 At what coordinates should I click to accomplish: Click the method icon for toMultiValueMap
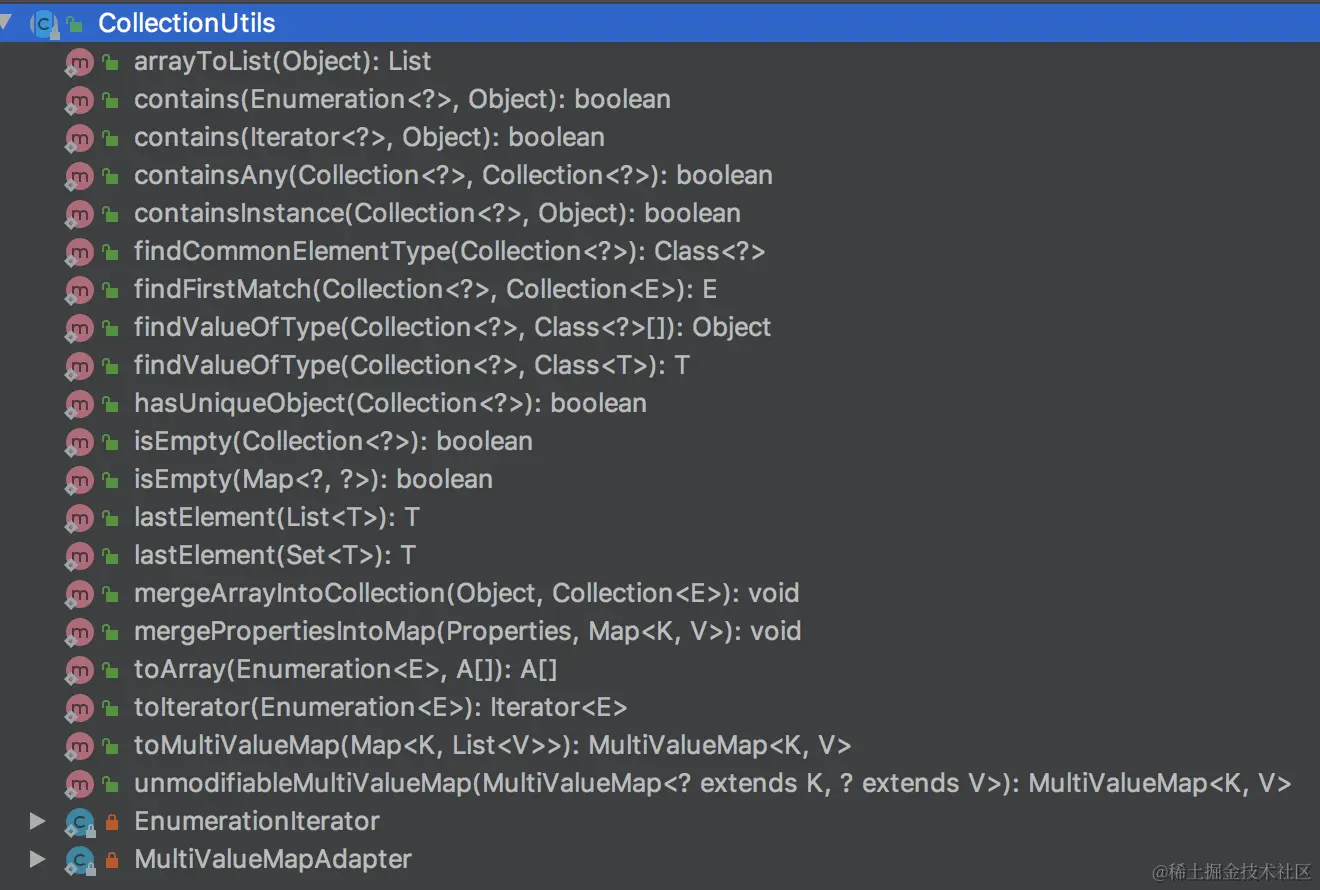(79, 746)
